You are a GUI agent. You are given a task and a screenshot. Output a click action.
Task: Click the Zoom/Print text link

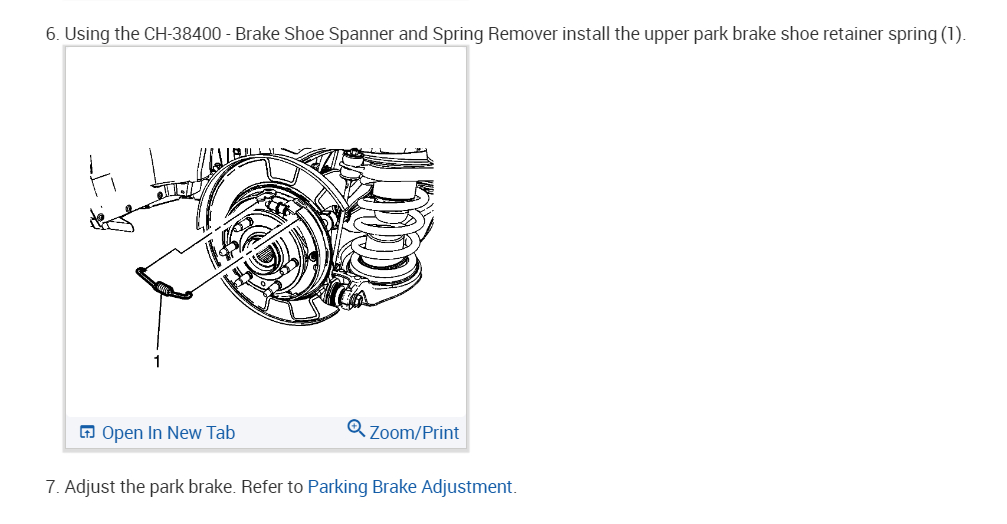414,433
